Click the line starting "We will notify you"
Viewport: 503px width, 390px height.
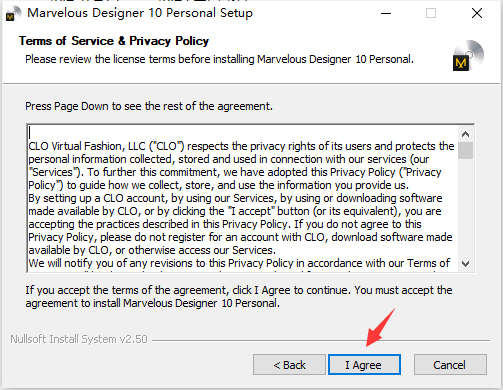coord(239,263)
